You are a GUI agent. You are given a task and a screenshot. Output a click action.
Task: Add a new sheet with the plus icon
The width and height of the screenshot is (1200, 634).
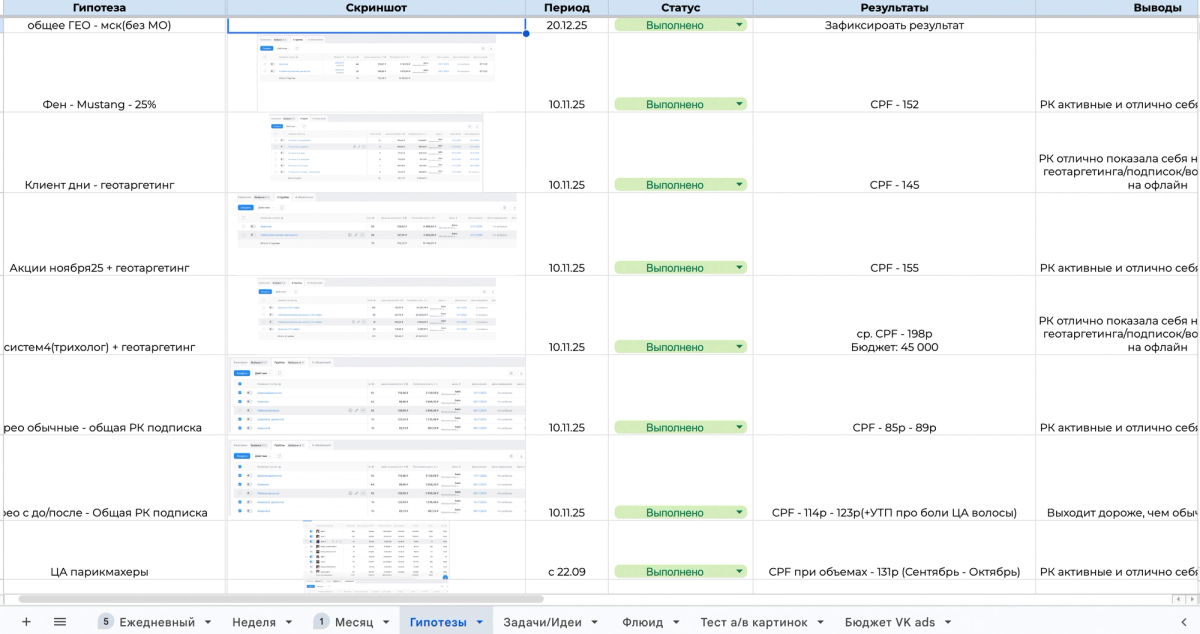pyautogui.click(x=26, y=622)
